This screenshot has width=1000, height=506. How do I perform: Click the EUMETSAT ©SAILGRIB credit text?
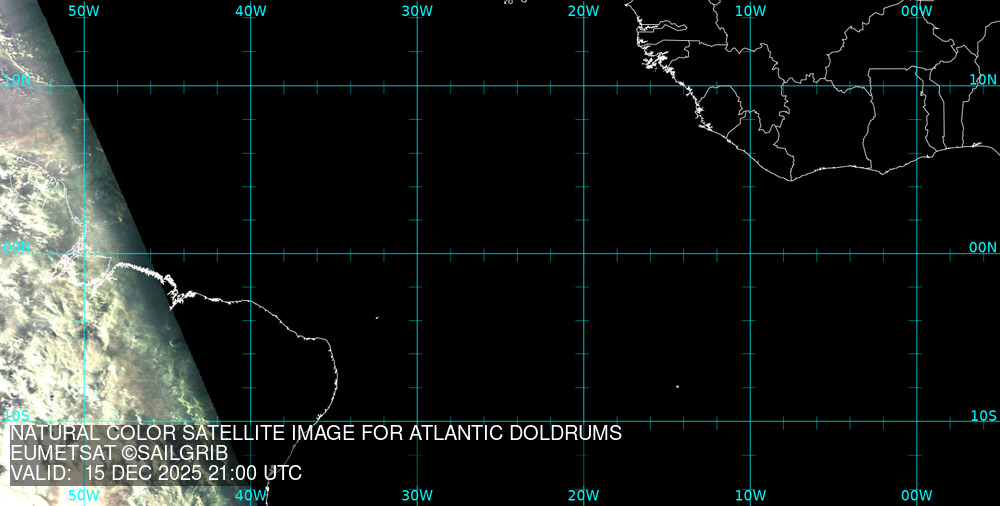120,454
